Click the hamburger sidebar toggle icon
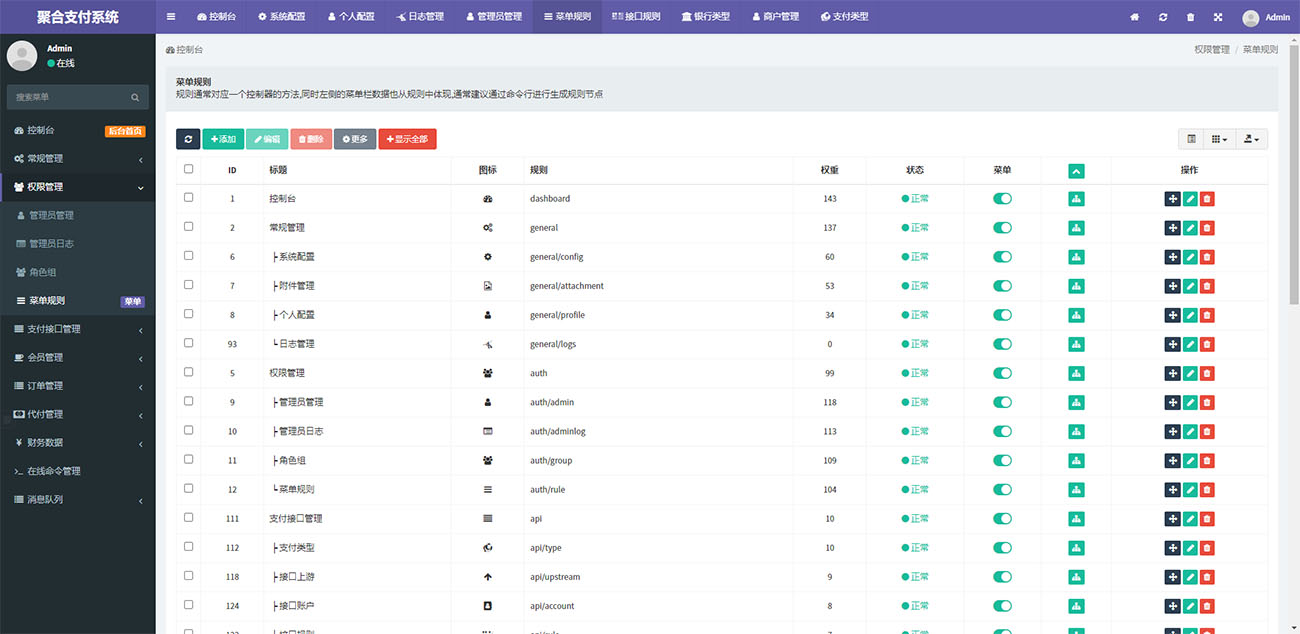 click(x=171, y=17)
